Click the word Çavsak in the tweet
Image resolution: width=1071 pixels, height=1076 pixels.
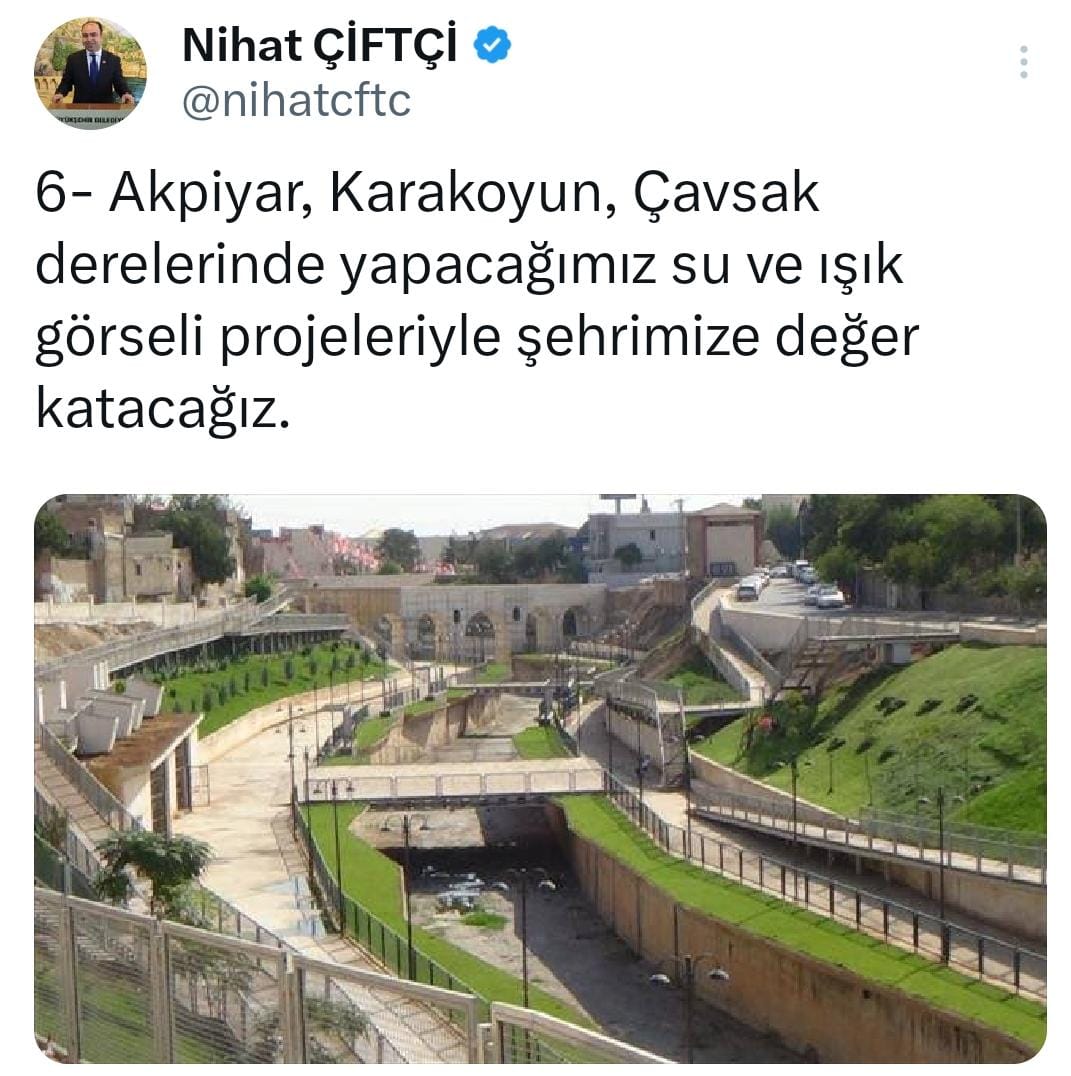(726, 196)
